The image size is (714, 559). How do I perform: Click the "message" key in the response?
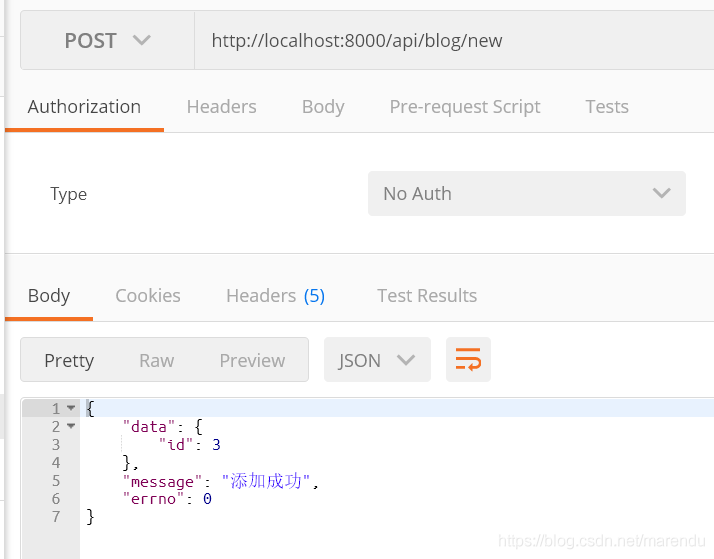click(162, 481)
